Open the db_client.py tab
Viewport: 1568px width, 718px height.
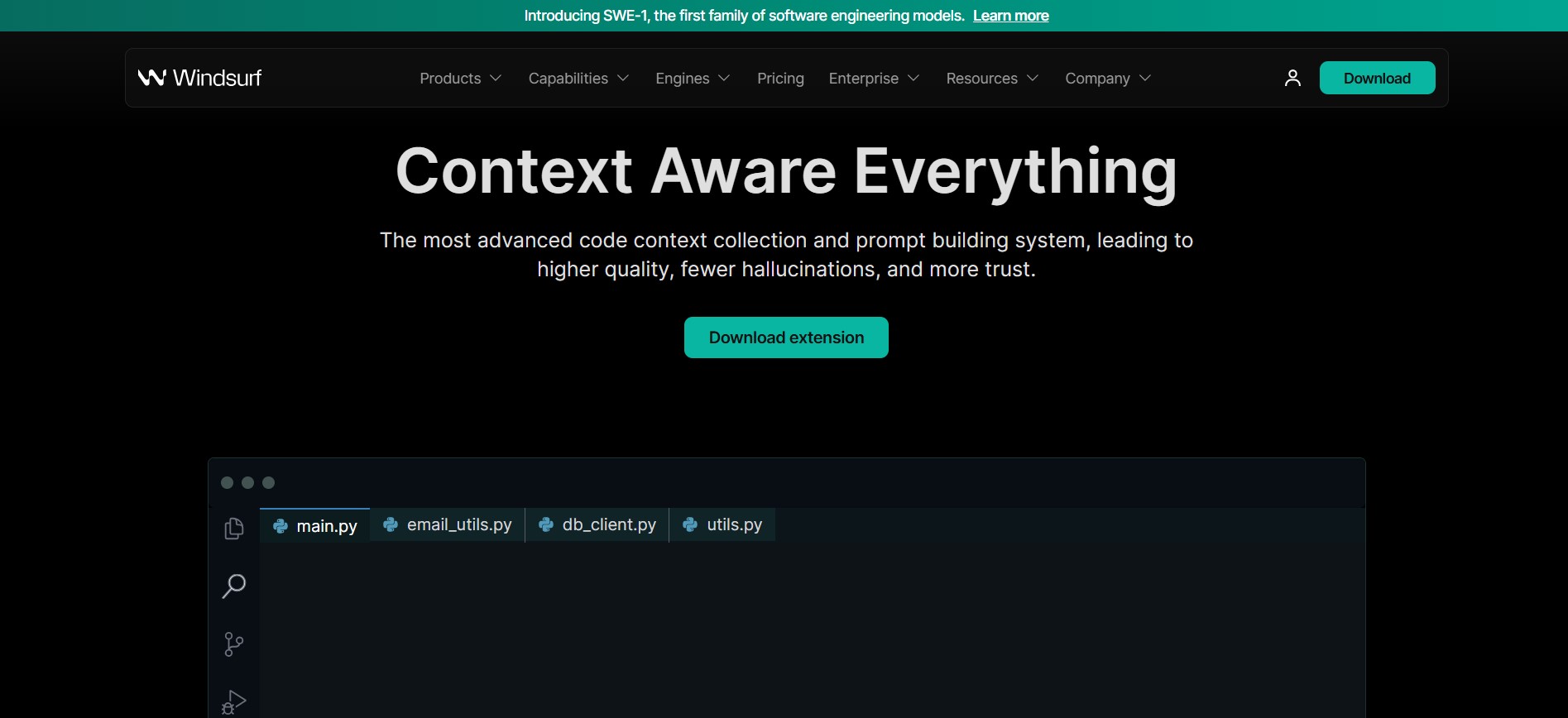pos(597,524)
